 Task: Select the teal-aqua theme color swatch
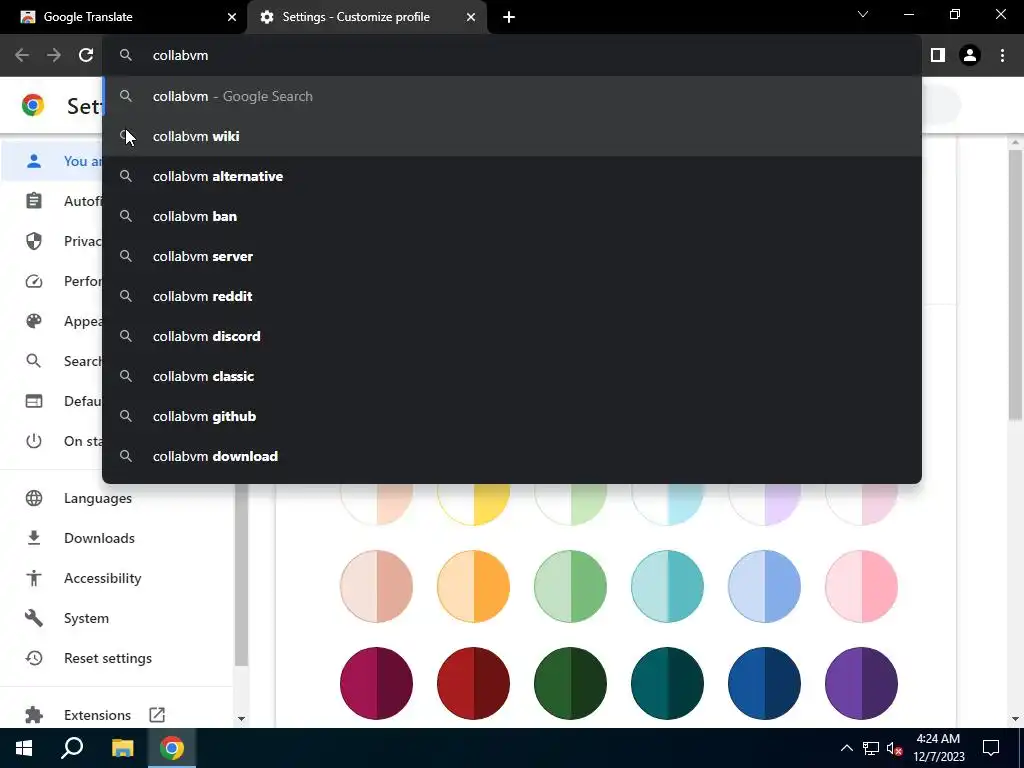667,586
